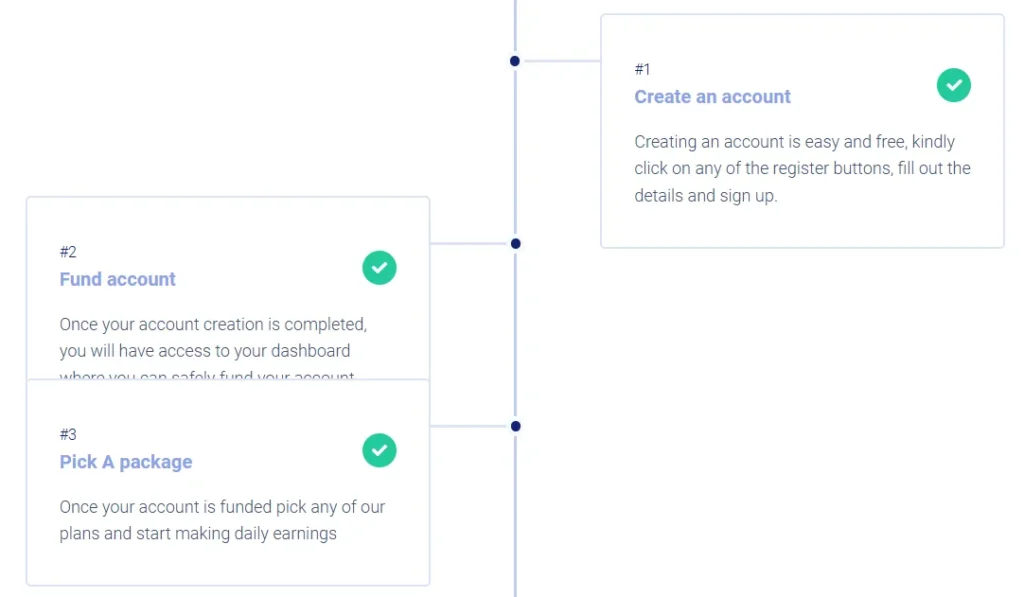The width and height of the screenshot is (1024, 597).
Task: Select the timeline dot for step #3
Action: pyautogui.click(x=515, y=426)
